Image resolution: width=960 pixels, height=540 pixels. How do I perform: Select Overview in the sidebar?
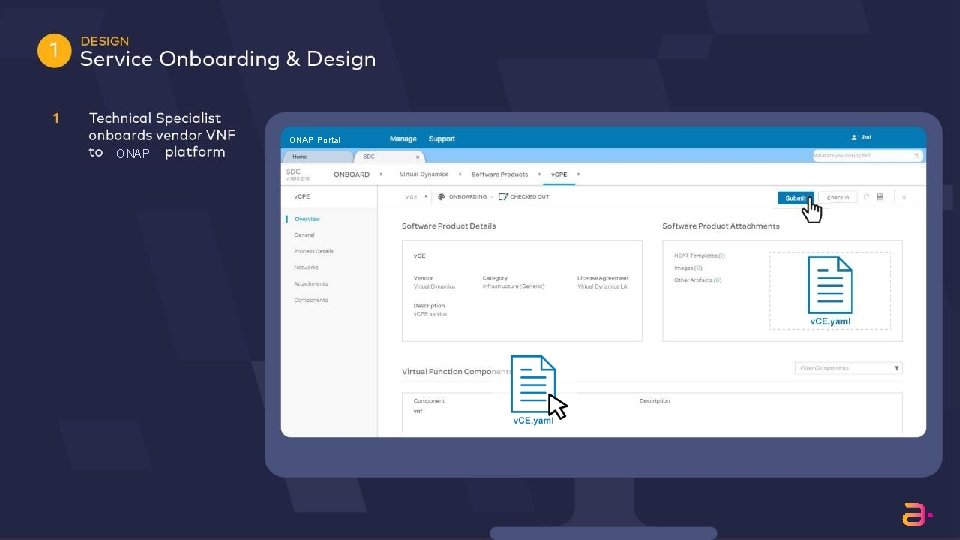point(307,219)
